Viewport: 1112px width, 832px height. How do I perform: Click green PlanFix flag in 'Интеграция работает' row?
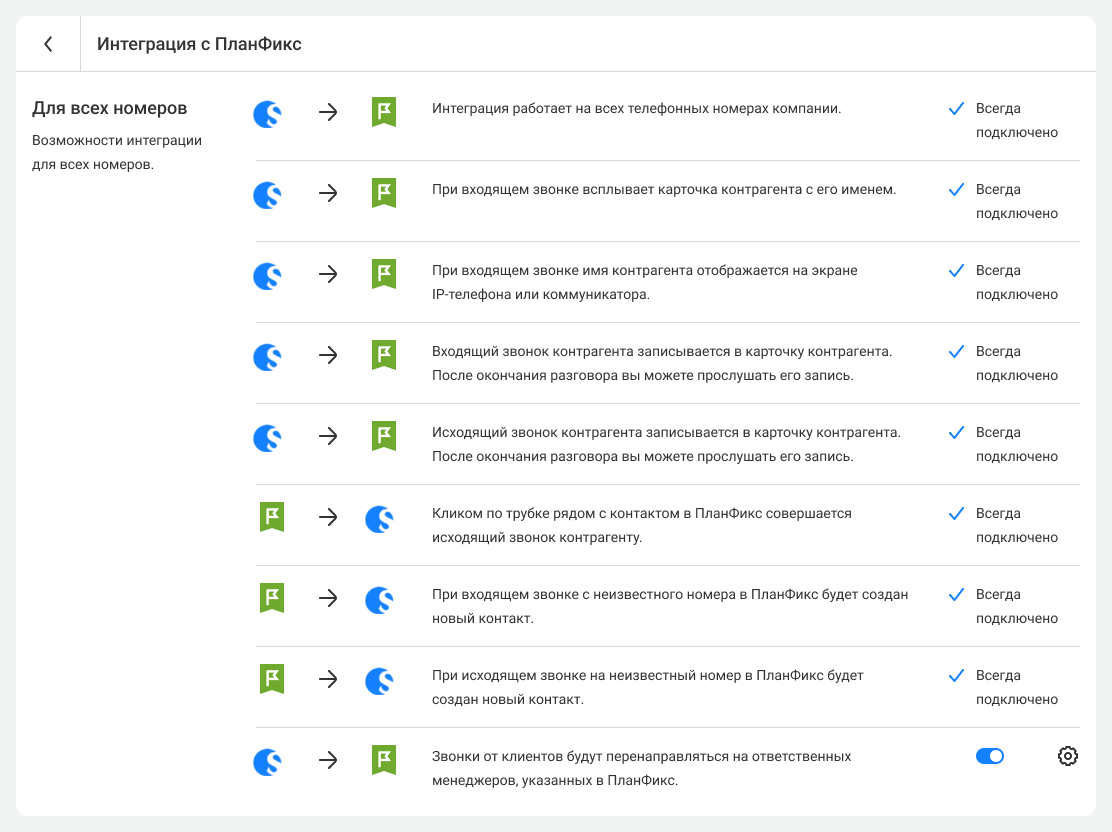click(384, 112)
